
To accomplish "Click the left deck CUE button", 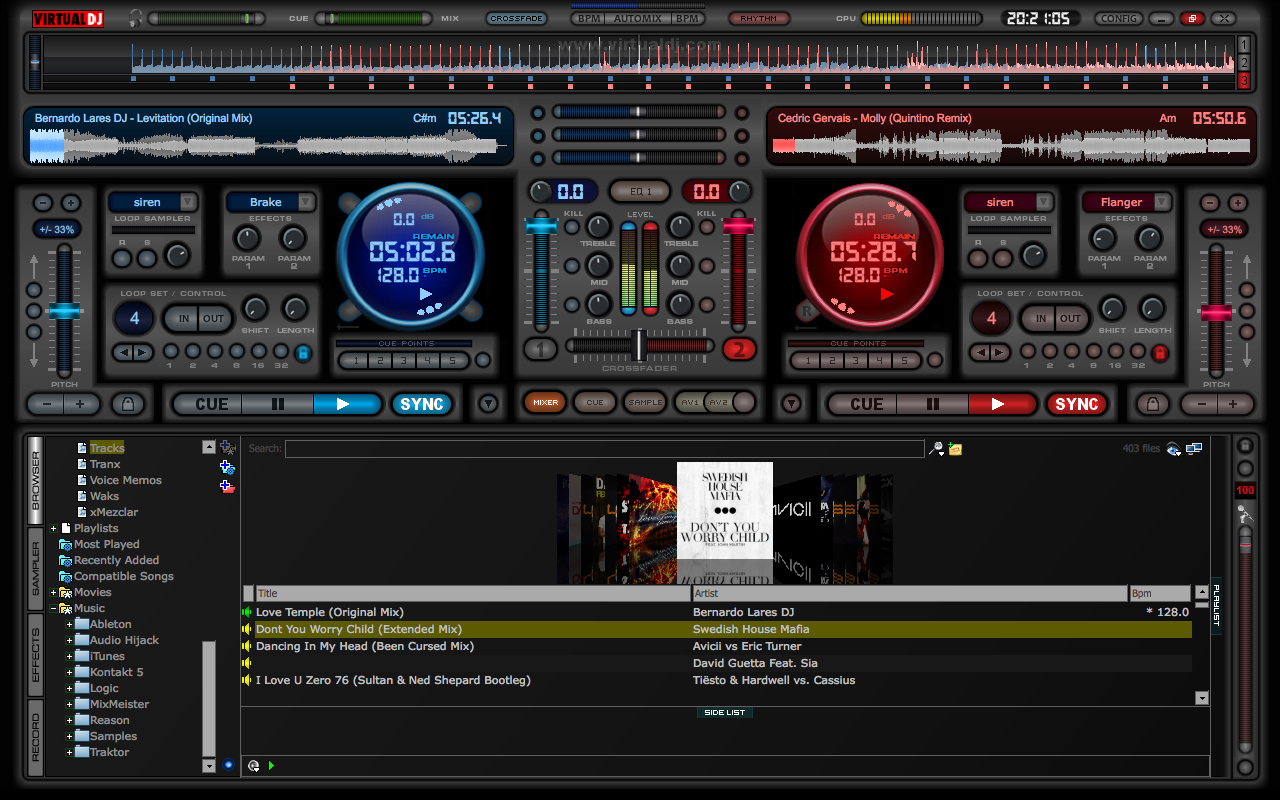I will 210,404.
